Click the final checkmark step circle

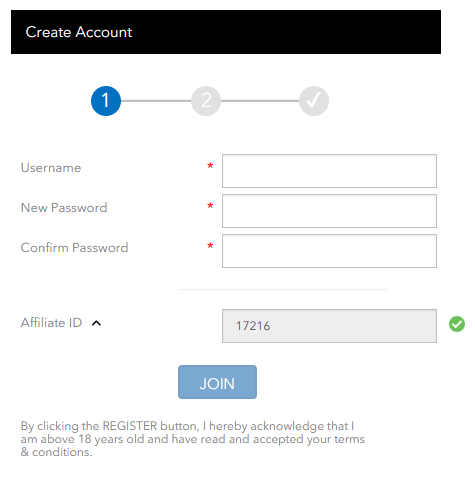pos(314,101)
